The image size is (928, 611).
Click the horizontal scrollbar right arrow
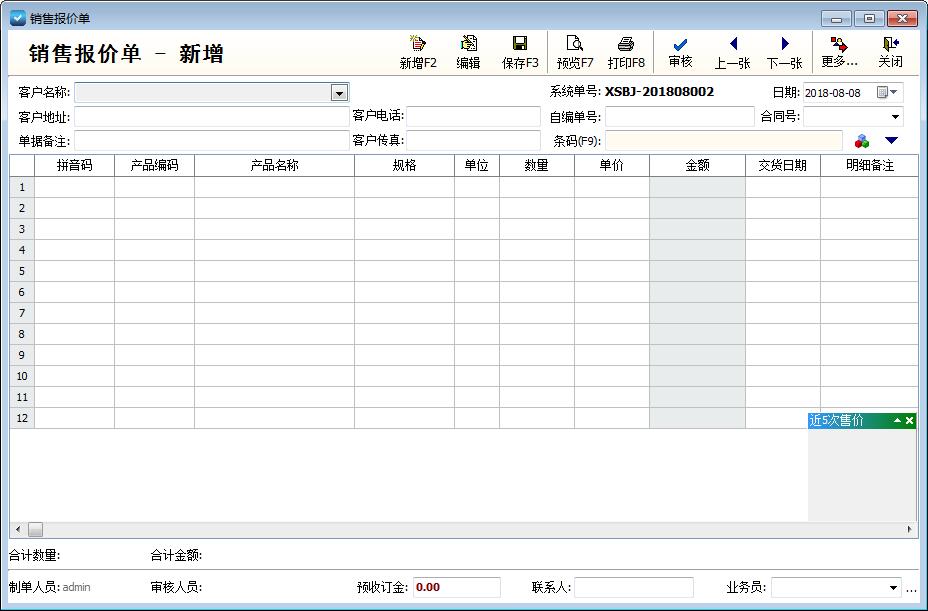(x=910, y=529)
